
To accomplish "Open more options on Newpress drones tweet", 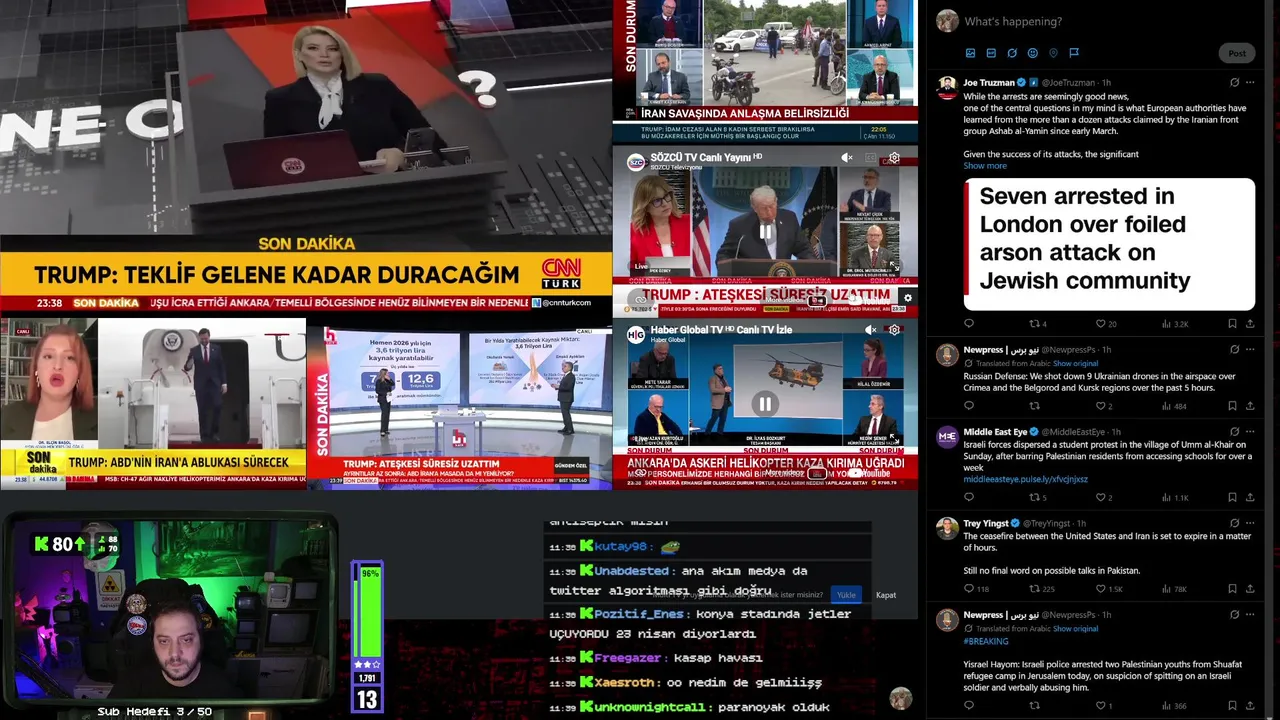I will [1250, 350].
